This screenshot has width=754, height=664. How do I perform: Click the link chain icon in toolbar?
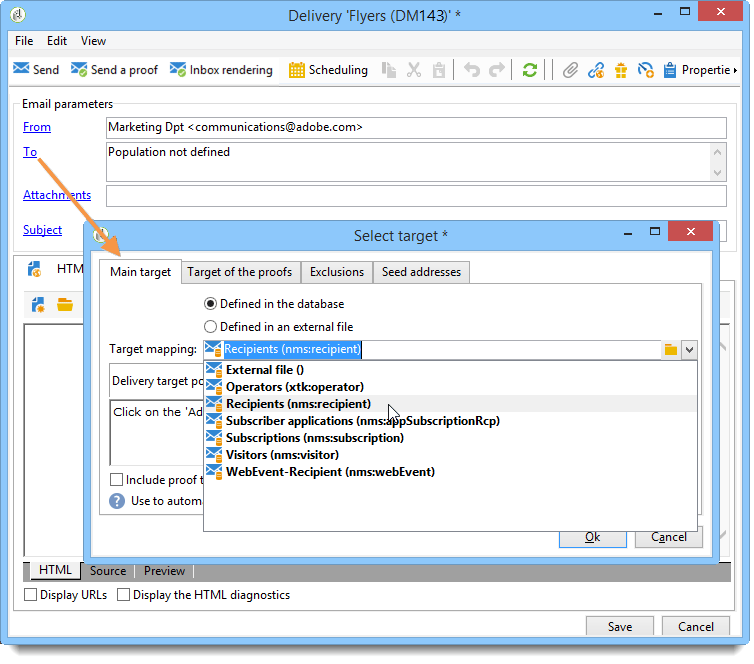pyautogui.click(x=596, y=70)
